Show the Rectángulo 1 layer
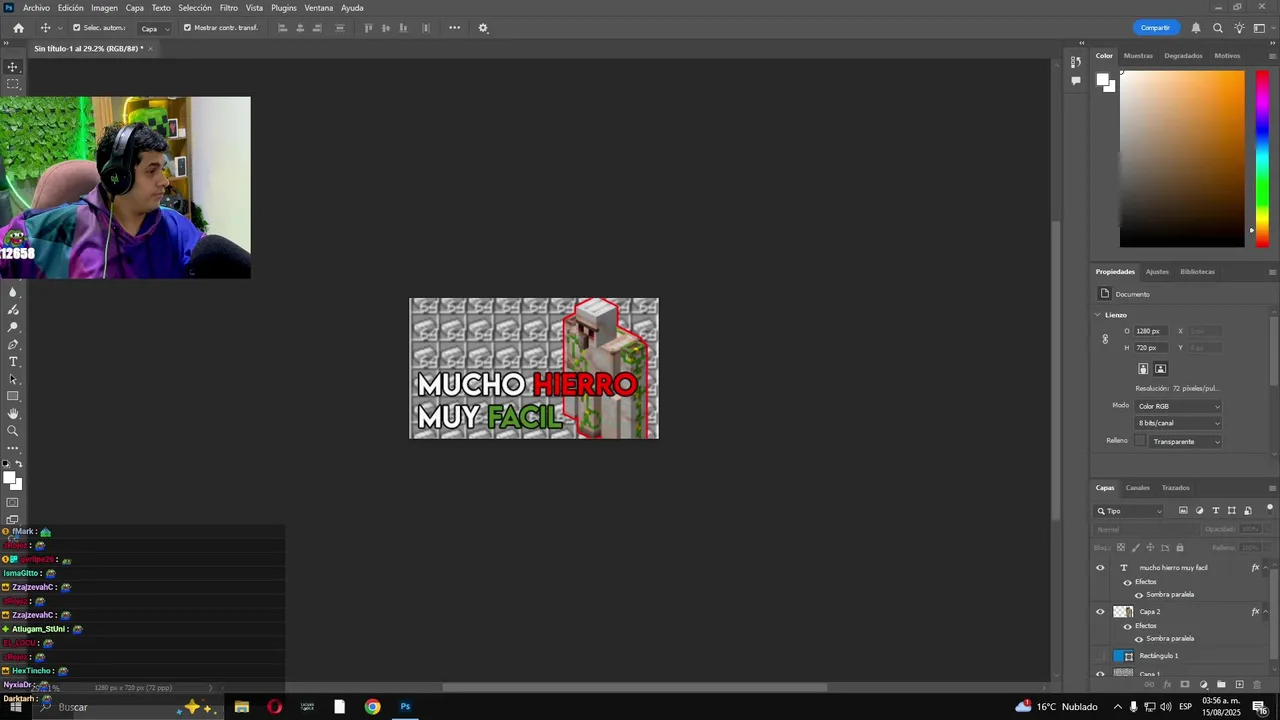 pos(1100,656)
